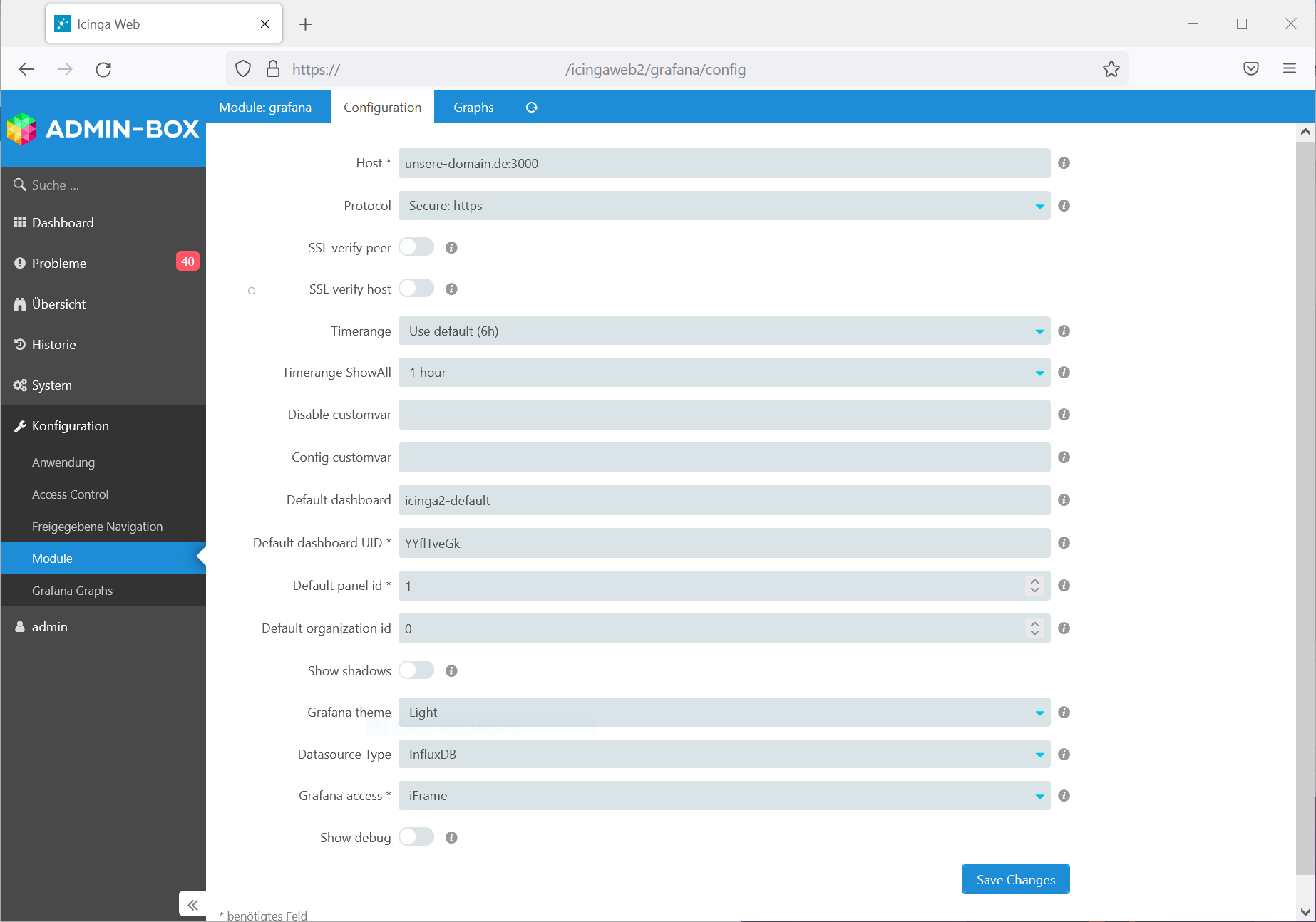Click the refresh icon next to Graphs tab
1316x922 pixels.
532,107
